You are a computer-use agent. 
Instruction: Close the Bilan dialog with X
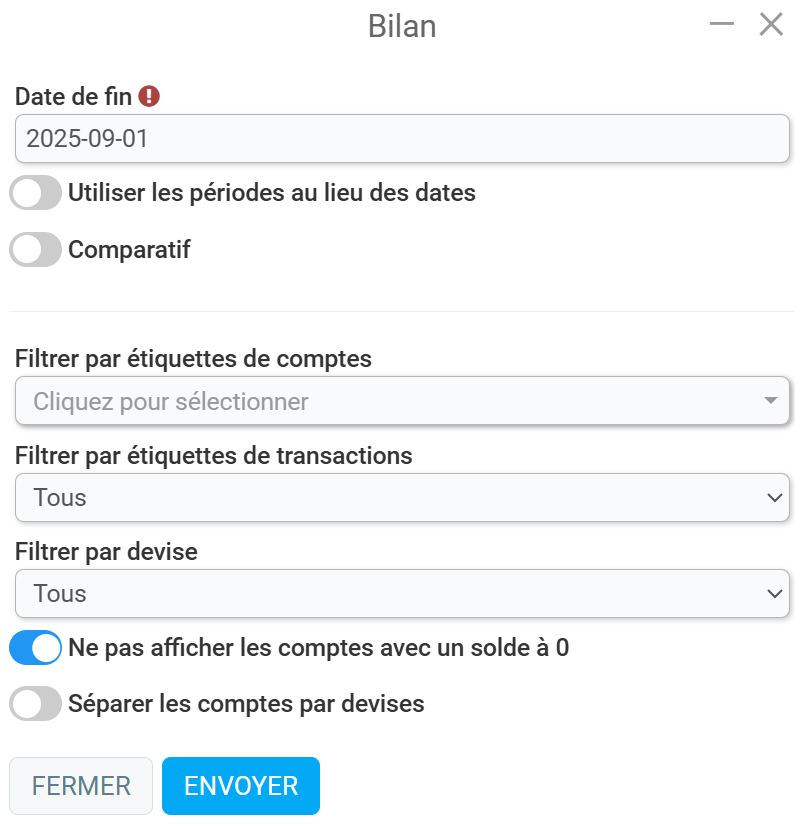point(771,24)
